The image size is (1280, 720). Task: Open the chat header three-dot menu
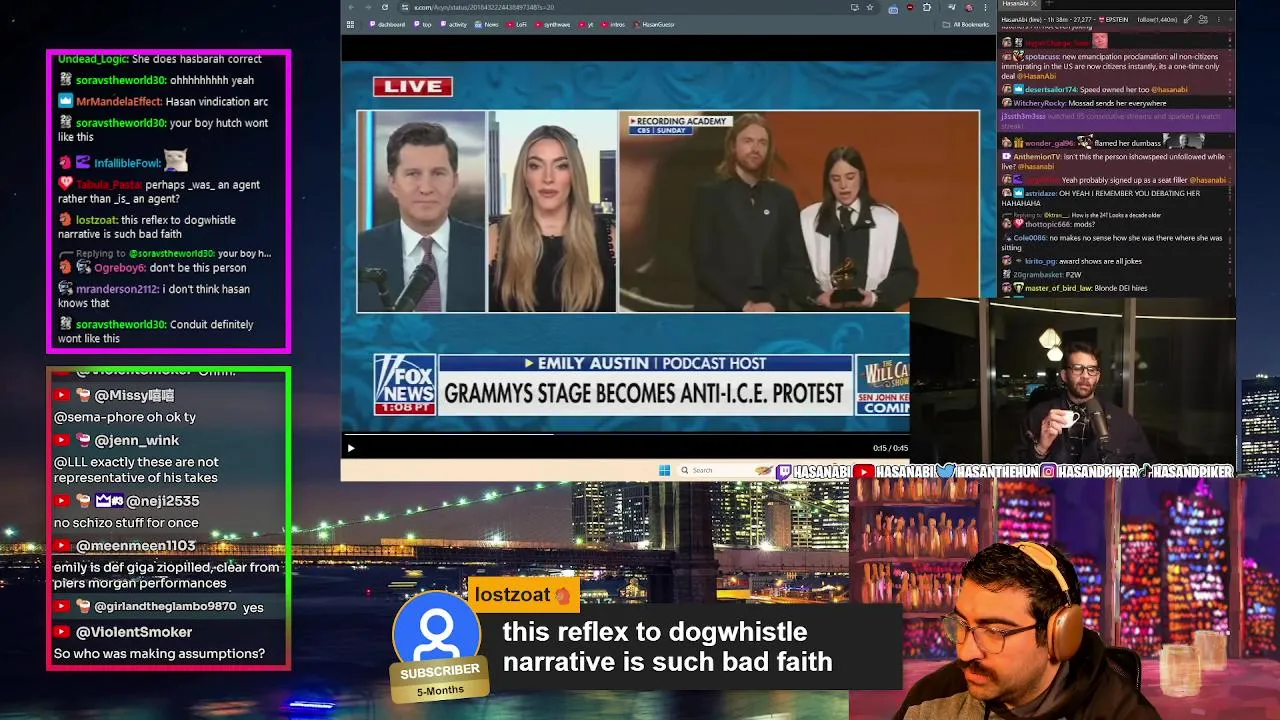[x=1218, y=19]
